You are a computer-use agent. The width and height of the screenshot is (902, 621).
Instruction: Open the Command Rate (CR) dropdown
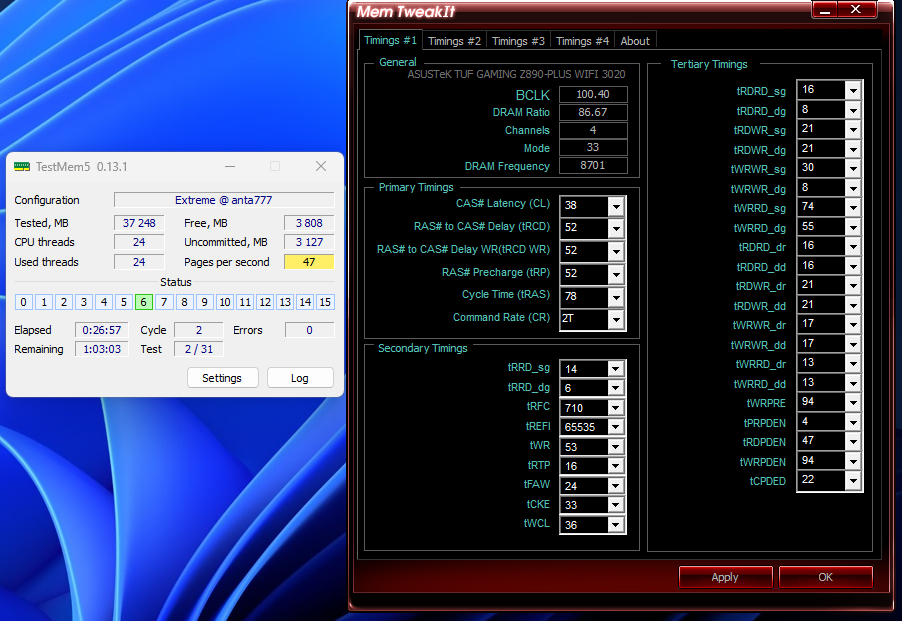(x=616, y=320)
